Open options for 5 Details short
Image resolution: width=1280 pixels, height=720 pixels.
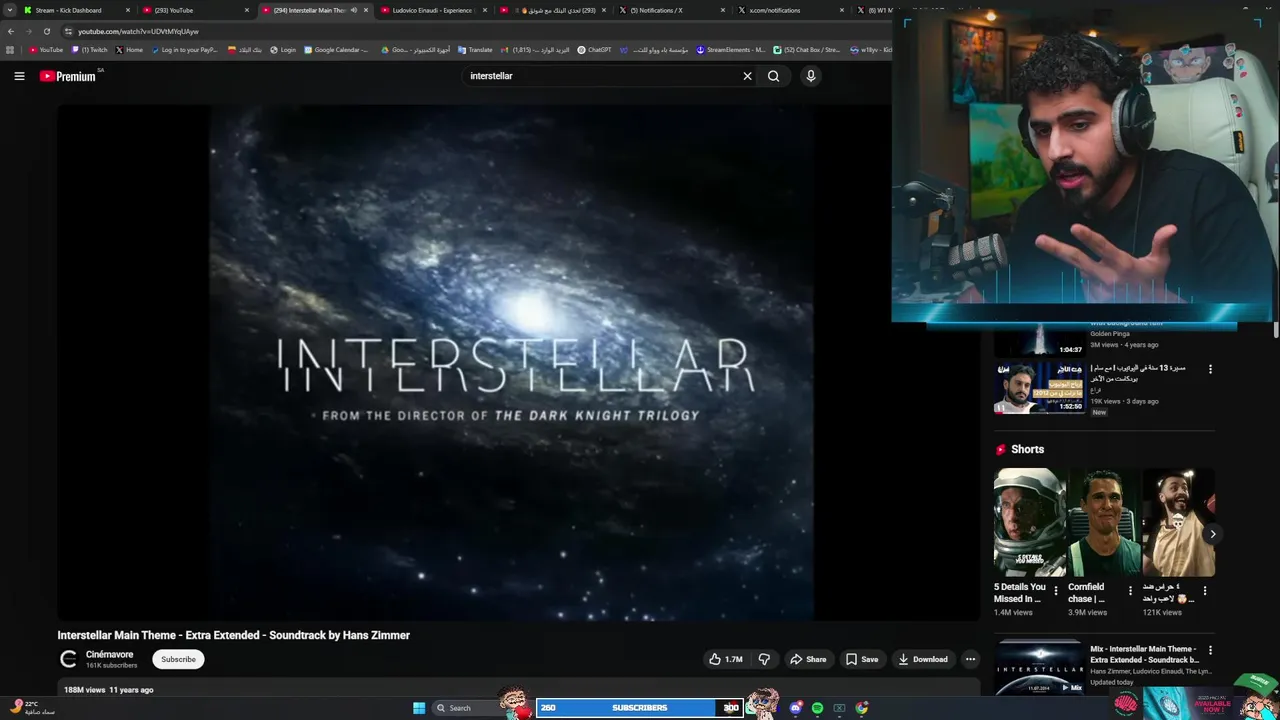coord(1056,591)
